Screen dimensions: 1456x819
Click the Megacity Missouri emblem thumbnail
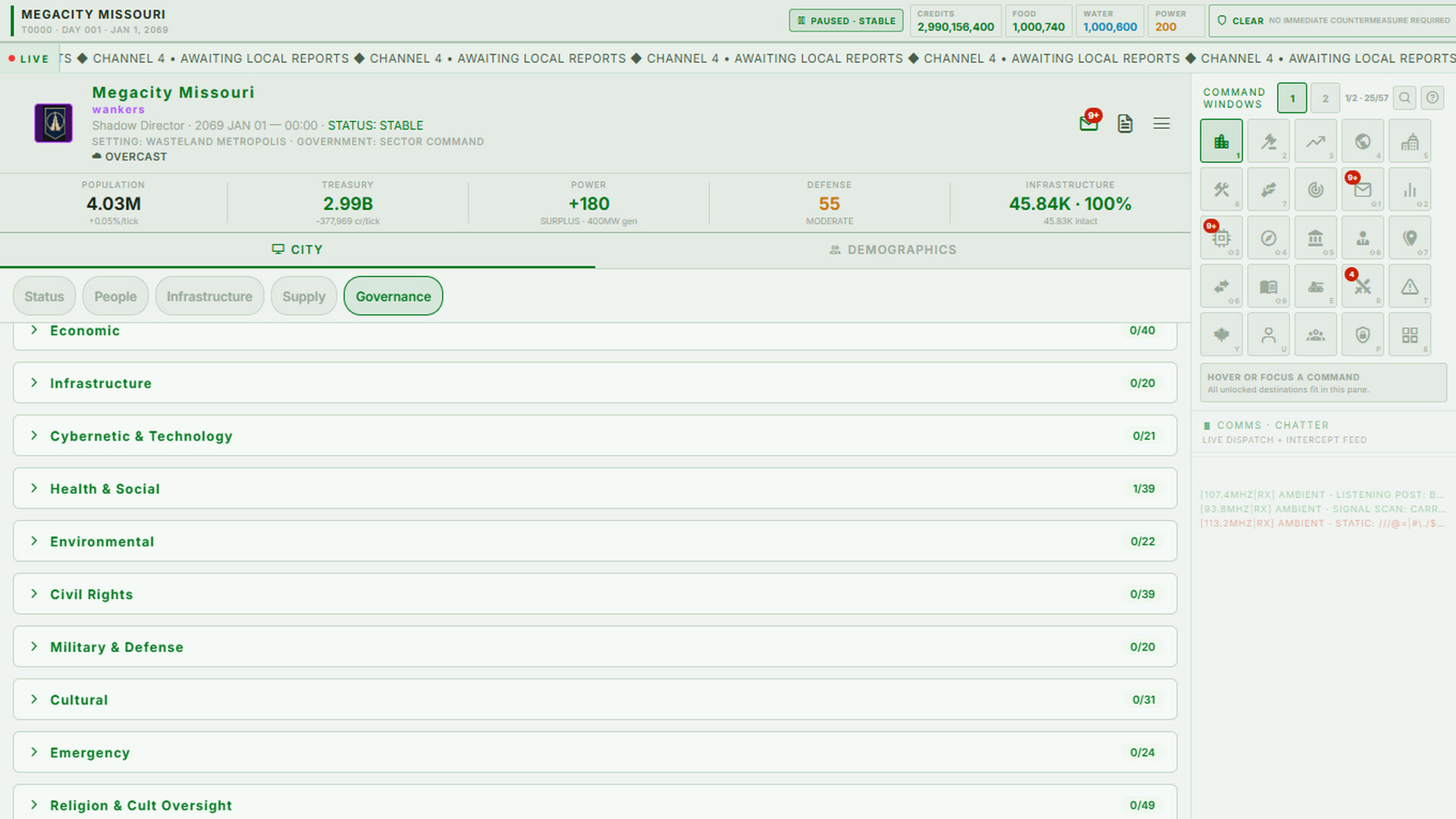click(x=54, y=123)
